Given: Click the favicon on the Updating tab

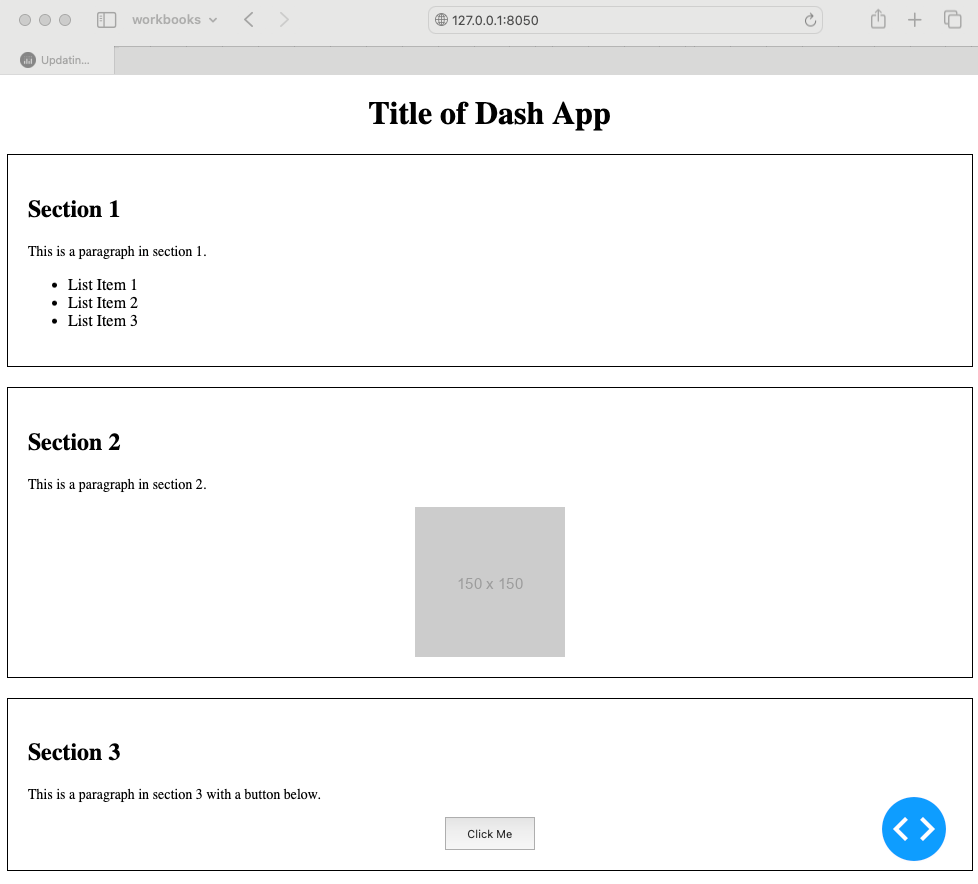Looking at the screenshot, I should pos(27,60).
